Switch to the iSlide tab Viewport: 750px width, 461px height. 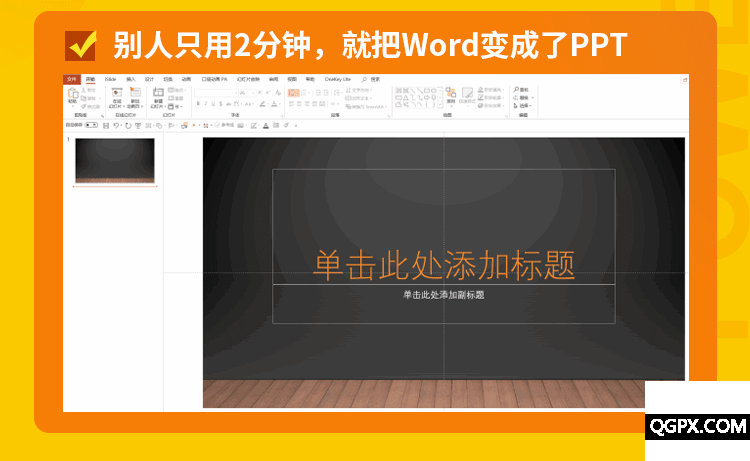(110, 79)
